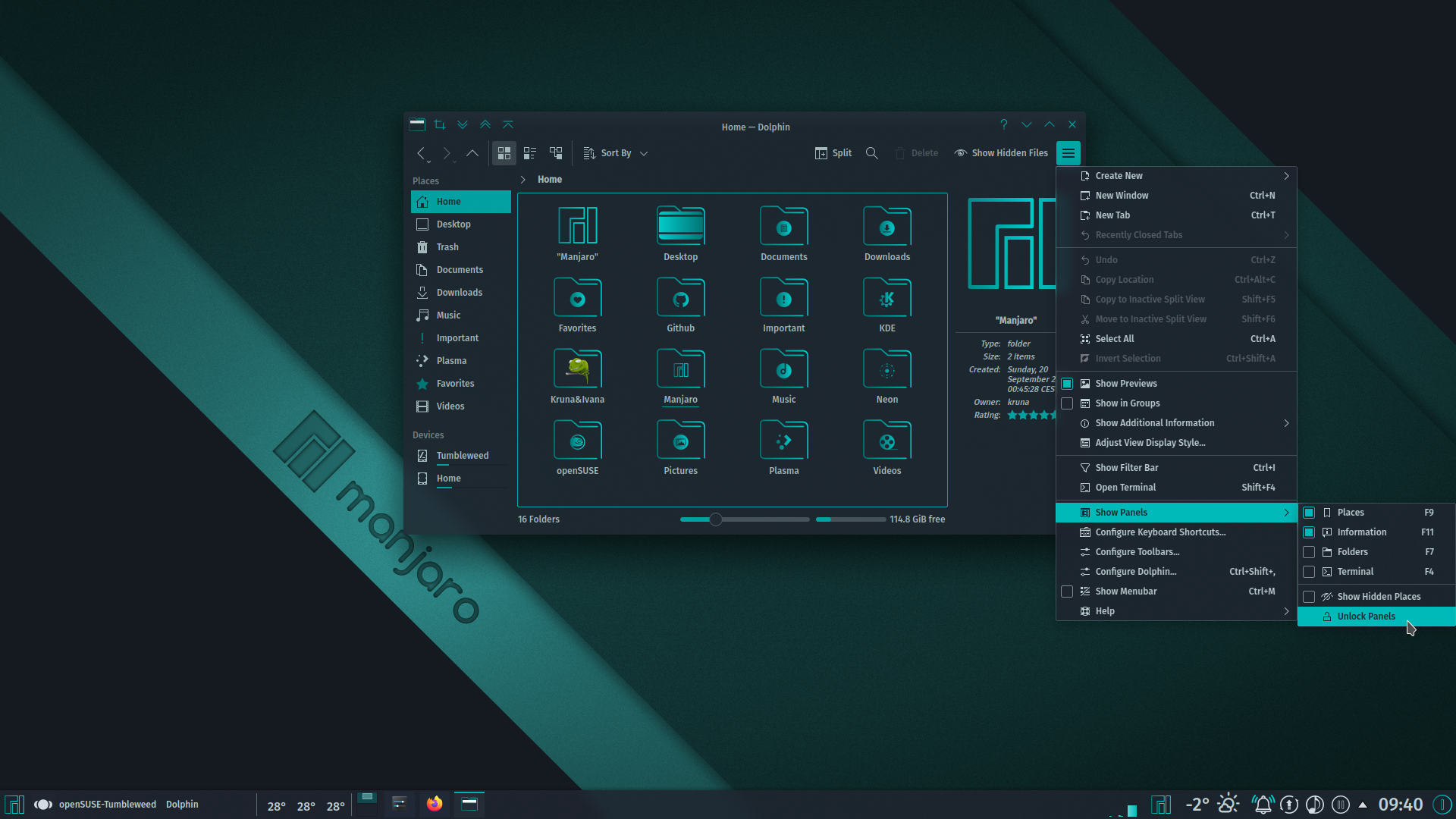This screenshot has height=819, width=1456.
Task: Open the KDE folder
Action: click(887, 305)
